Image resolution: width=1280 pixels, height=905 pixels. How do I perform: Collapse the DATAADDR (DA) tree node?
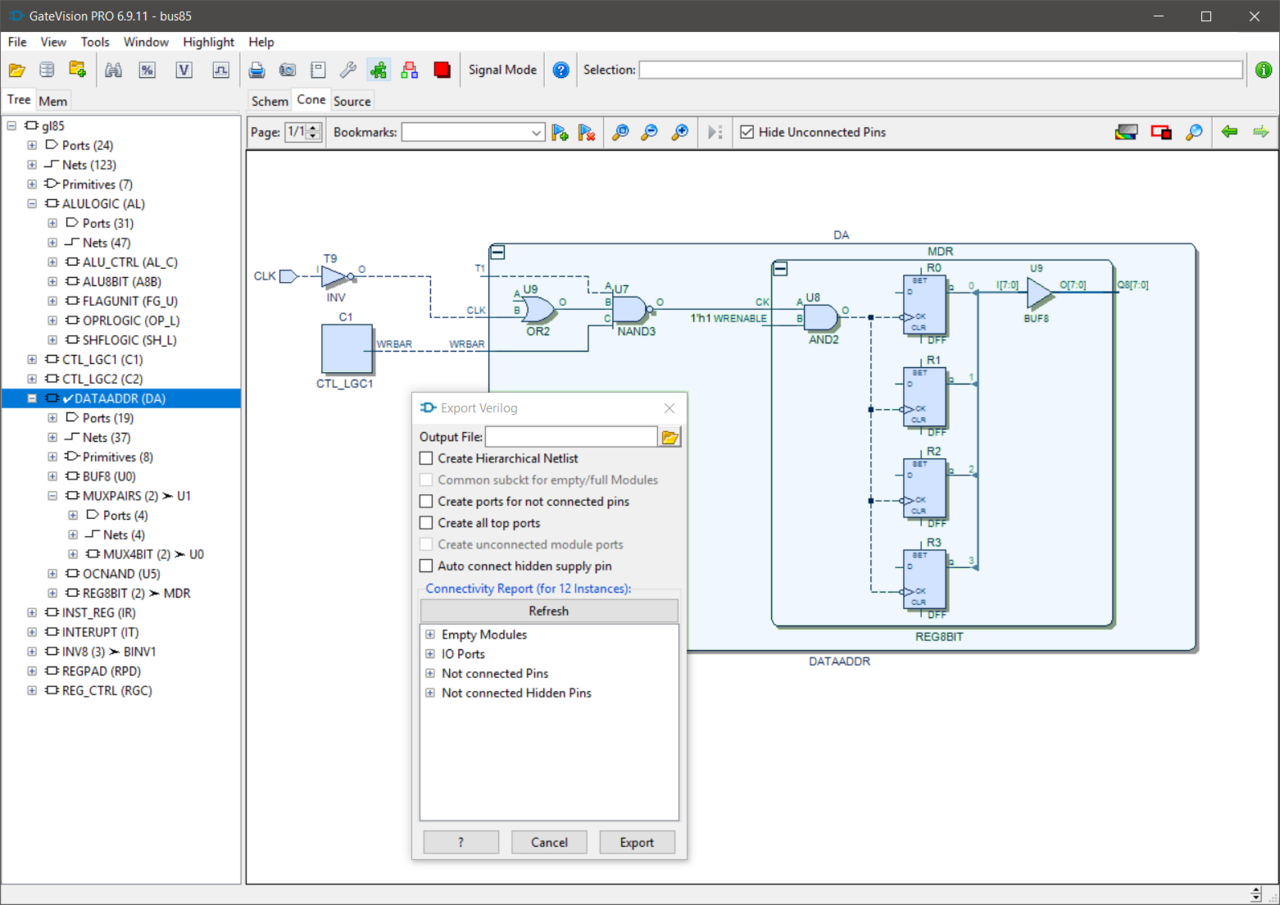[32, 399]
